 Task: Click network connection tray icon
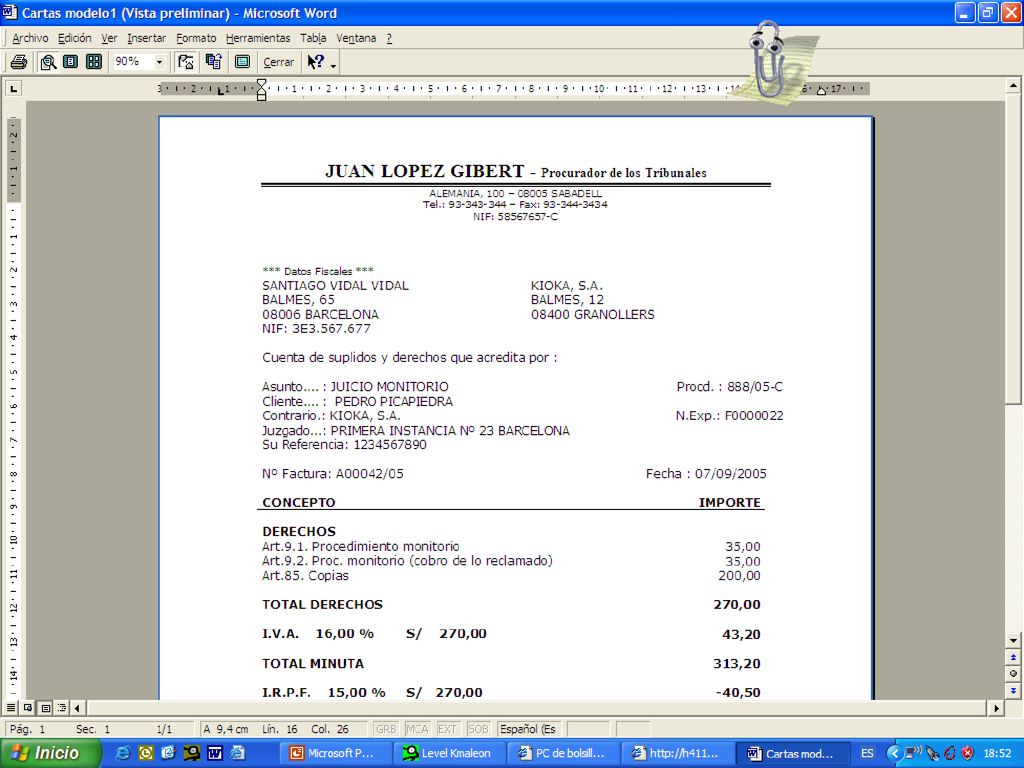click(x=913, y=753)
